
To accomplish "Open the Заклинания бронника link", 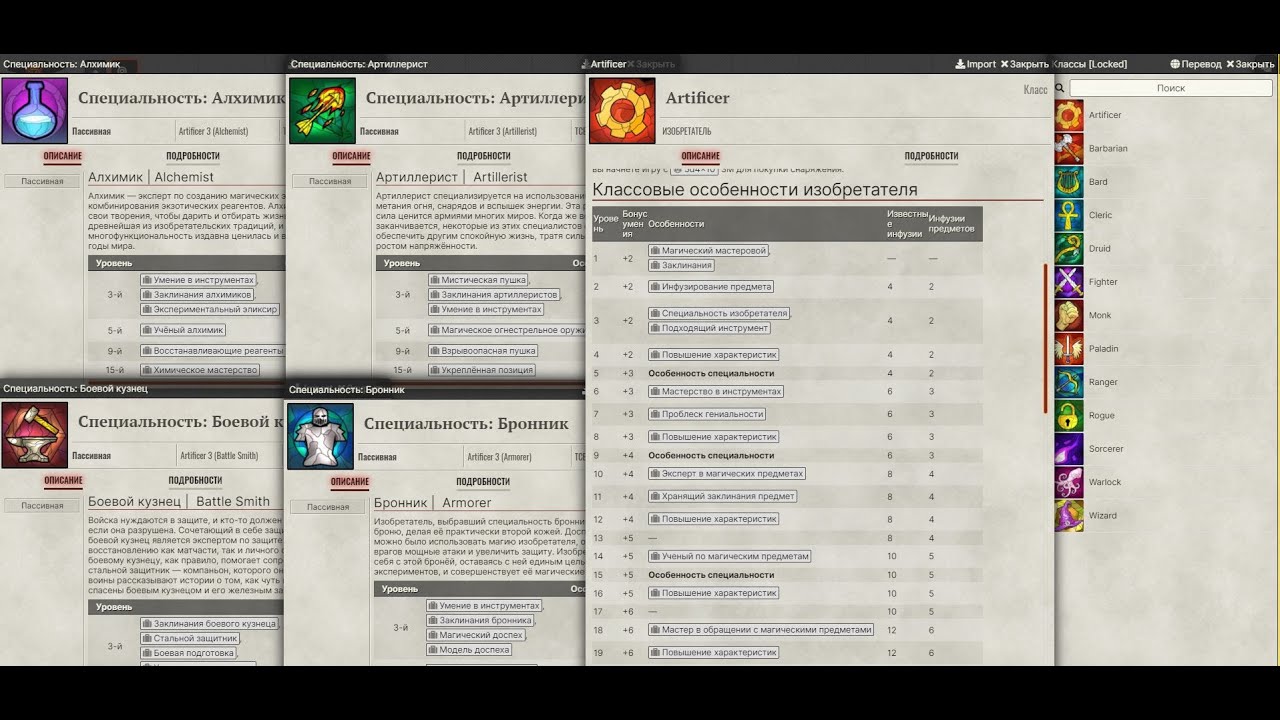I will coord(480,621).
